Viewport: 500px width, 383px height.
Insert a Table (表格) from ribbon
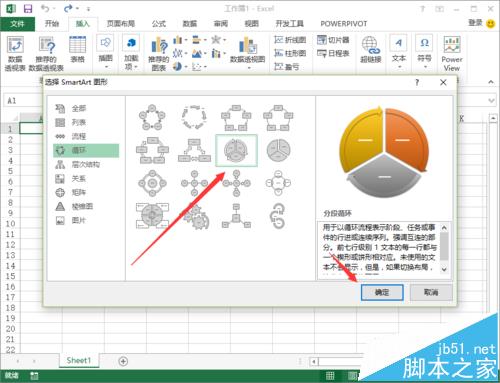77,49
